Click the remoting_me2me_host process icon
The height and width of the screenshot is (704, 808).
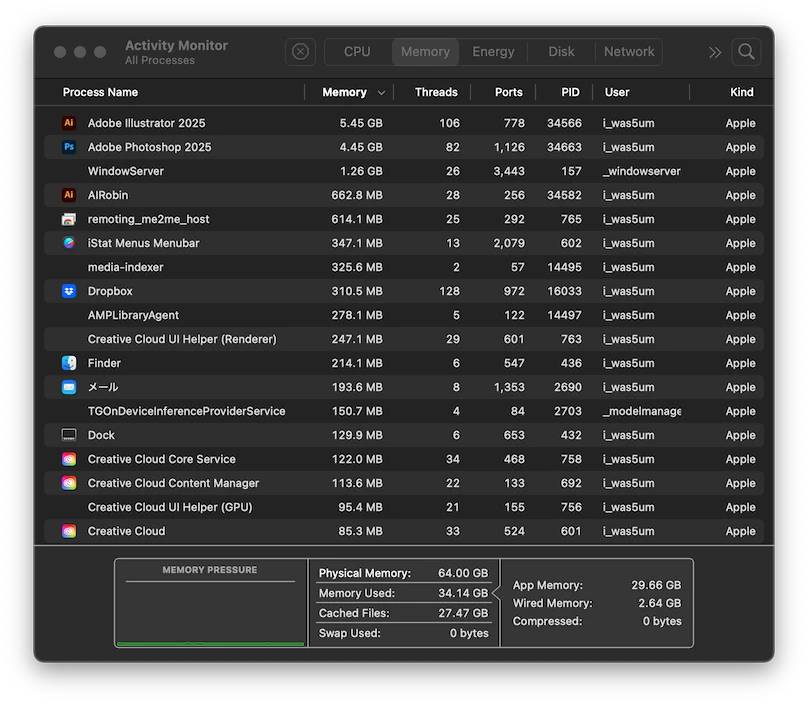click(69, 219)
